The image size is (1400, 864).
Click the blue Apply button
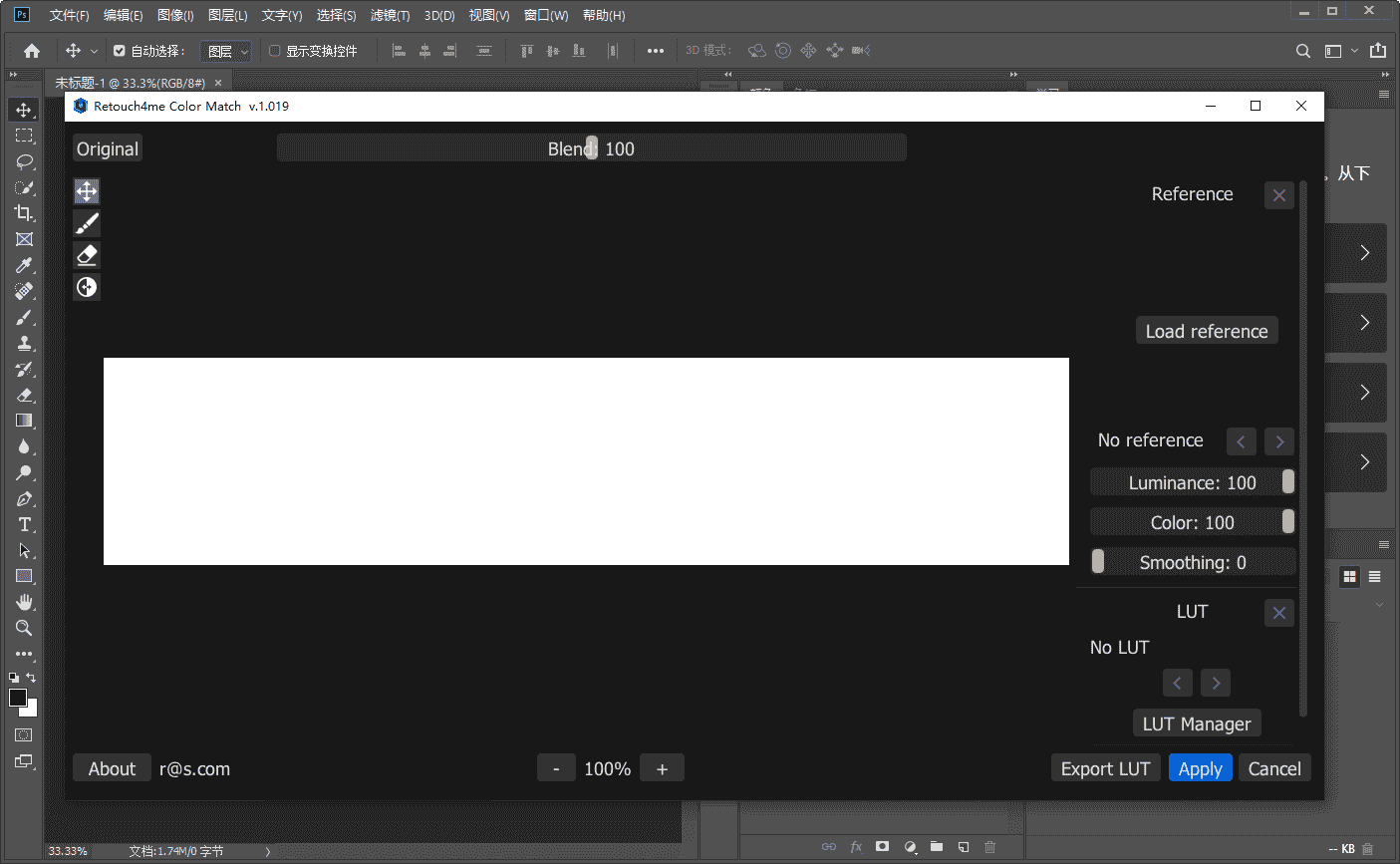1200,768
